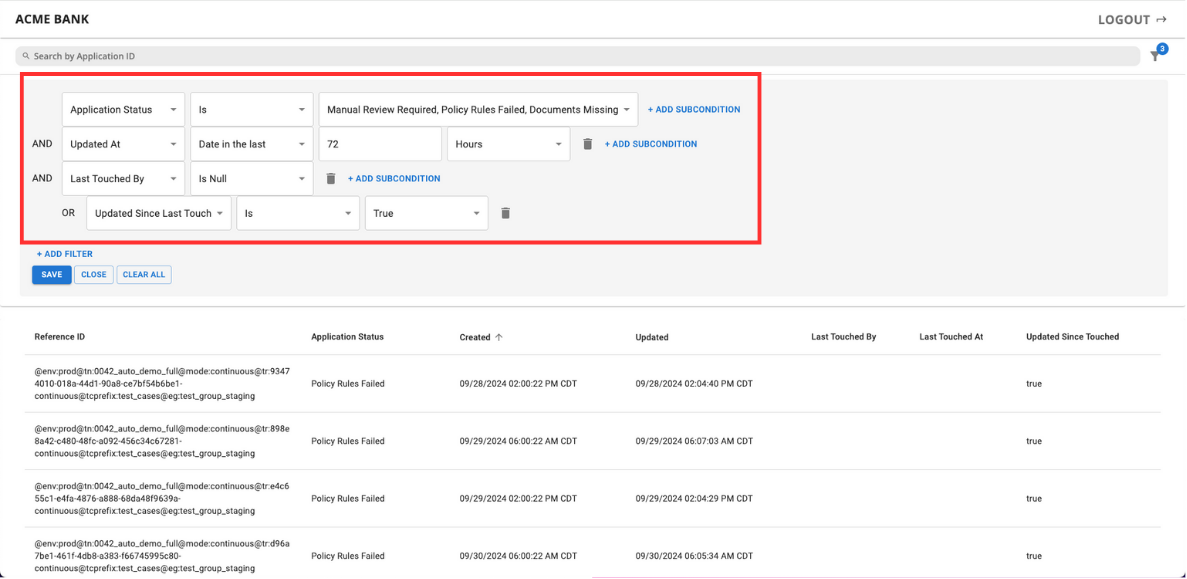
Task: Click the 72 hours value field
Action: point(380,143)
